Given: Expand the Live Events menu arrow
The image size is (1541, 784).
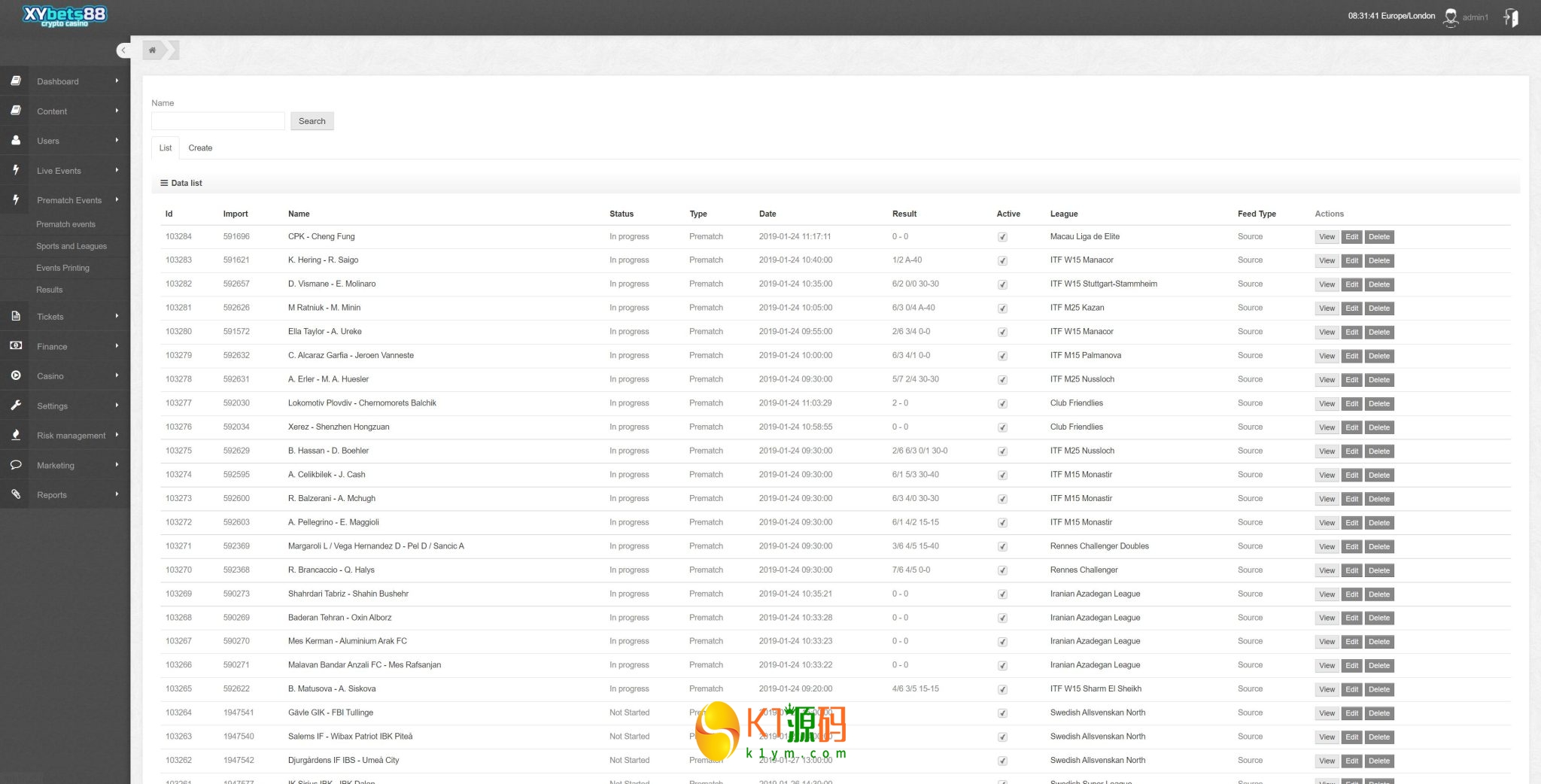Looking at the screenshot, I should pyautogui.click(x=117, y=170).
